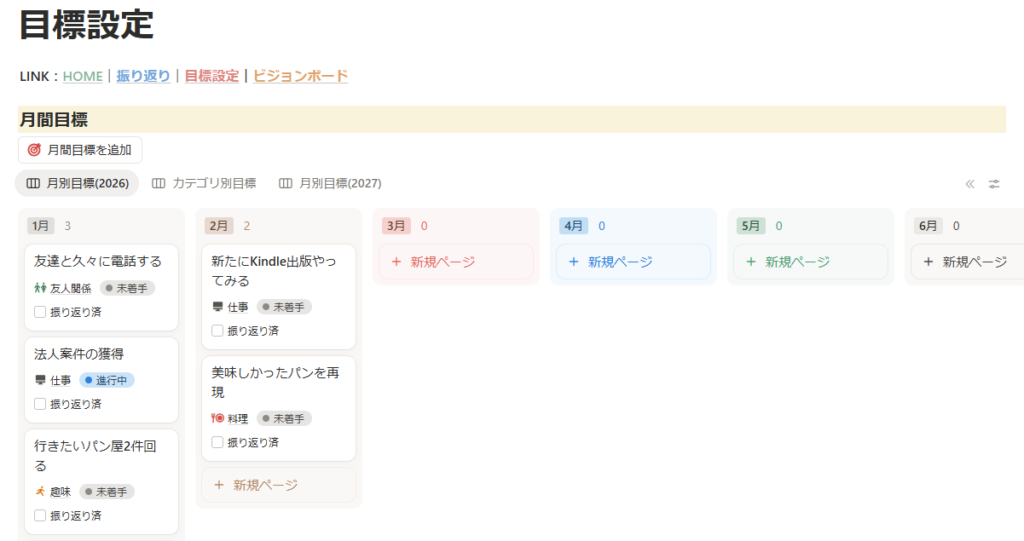
Task: Check 振り返り済 on 法人案件の獲得 card
Action: [40, 404]
